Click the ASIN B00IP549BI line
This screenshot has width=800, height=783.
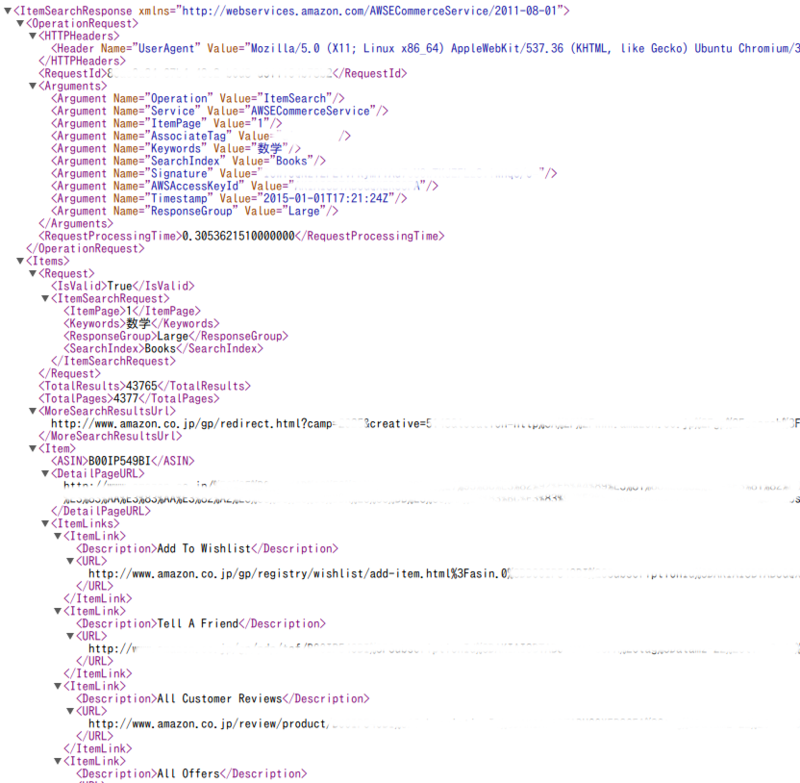click(x=123, y=461)
